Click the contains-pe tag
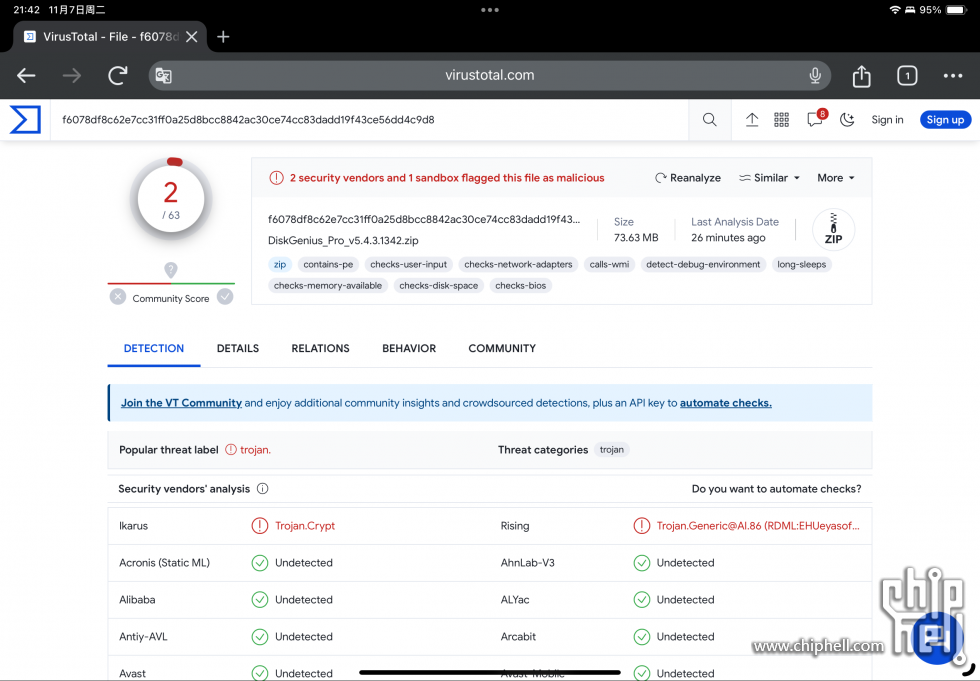Image resolution: width=980 pixels, height=681 pixels. [x=328, y=264]
